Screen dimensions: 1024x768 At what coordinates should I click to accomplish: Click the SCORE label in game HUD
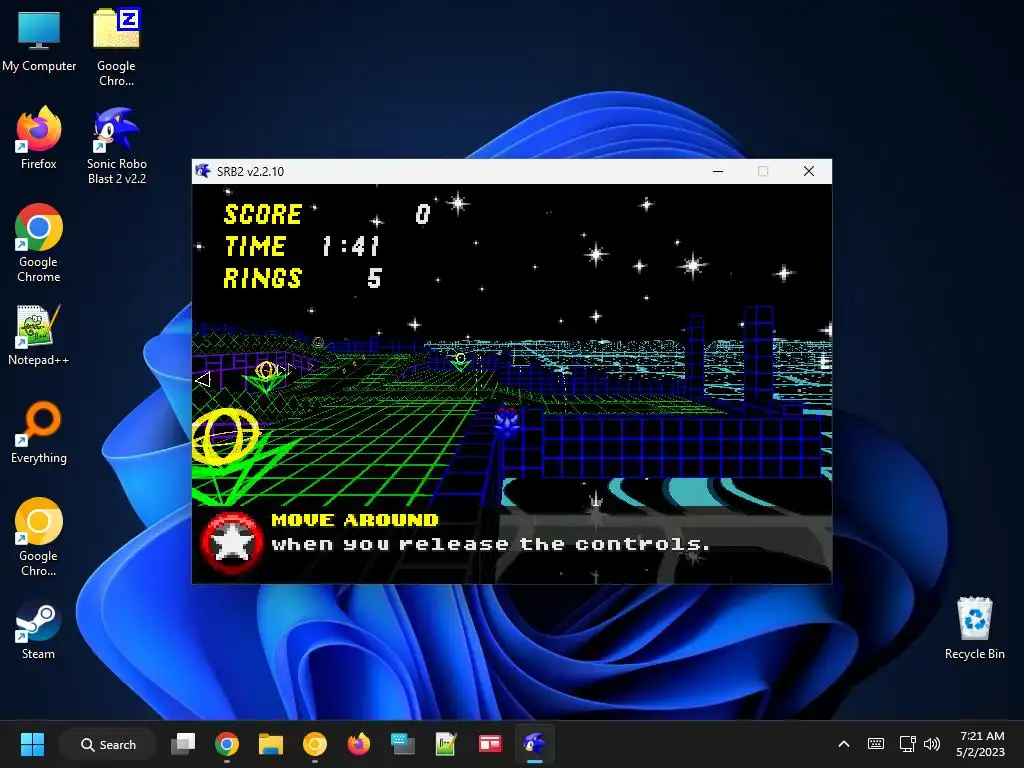263,215
